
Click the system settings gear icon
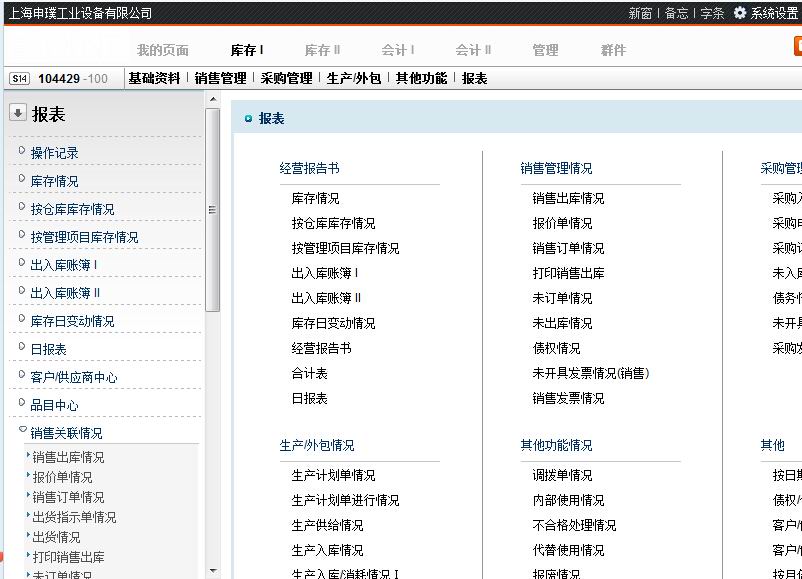click(x=740, y=13)
